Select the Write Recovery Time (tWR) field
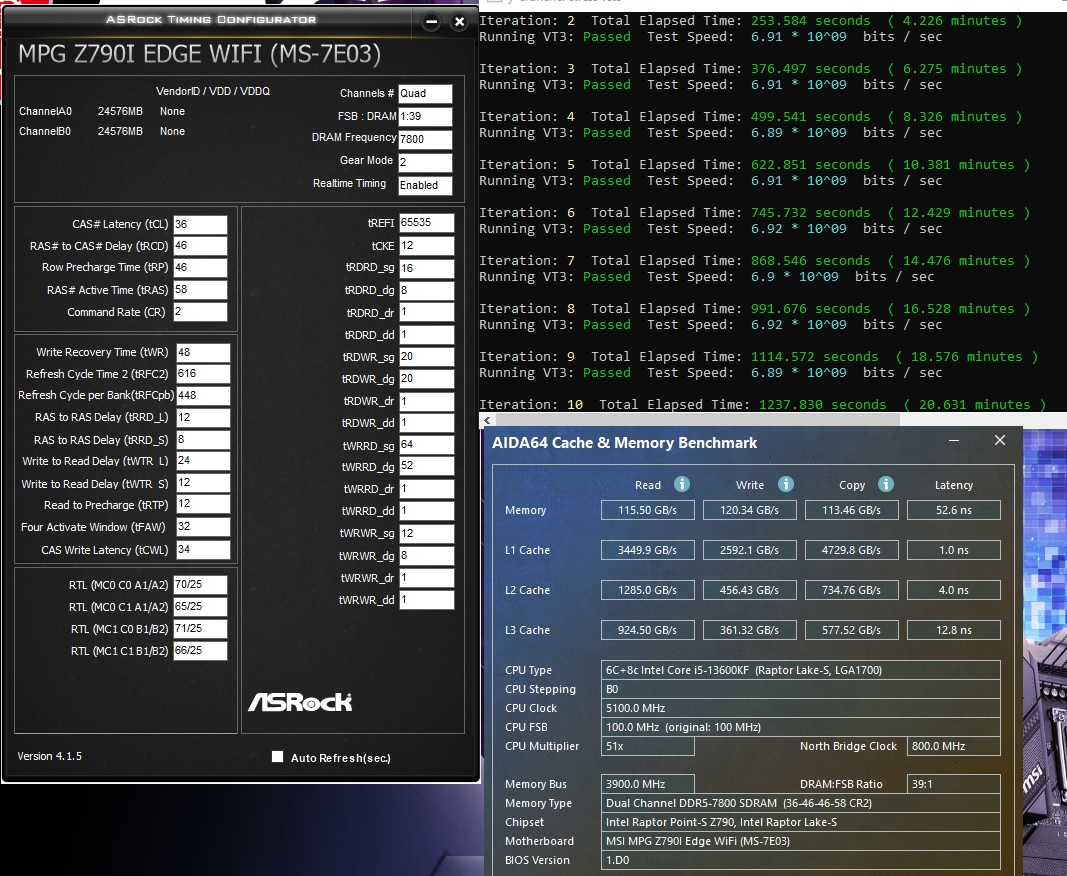 coord(203,352)
